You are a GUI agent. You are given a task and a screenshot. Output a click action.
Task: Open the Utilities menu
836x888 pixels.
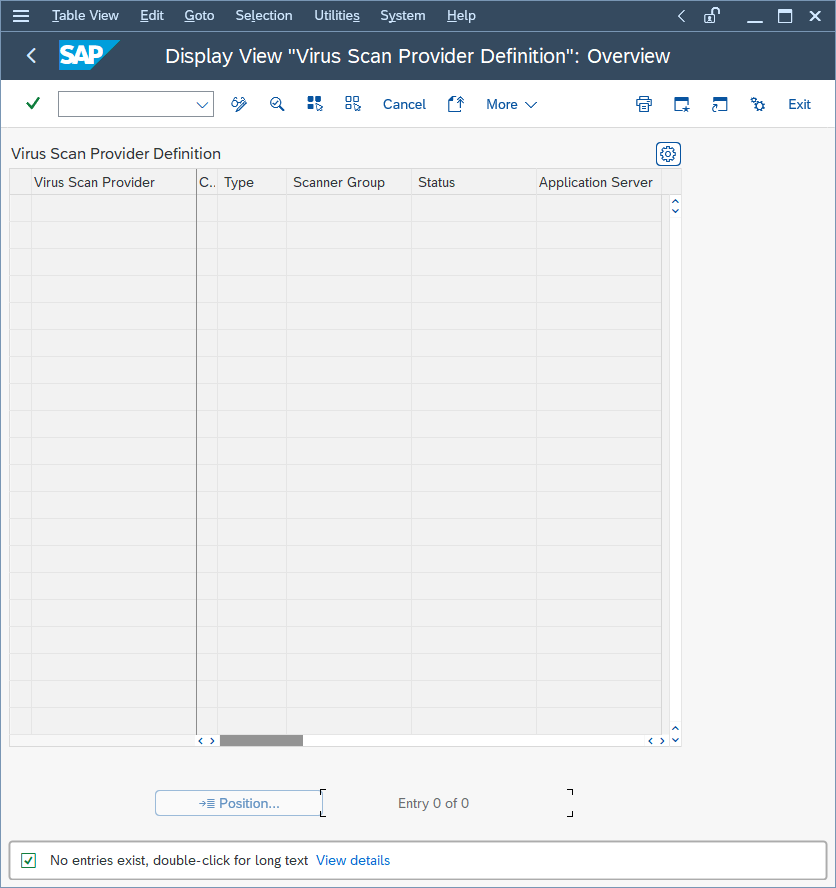point(336,15)
